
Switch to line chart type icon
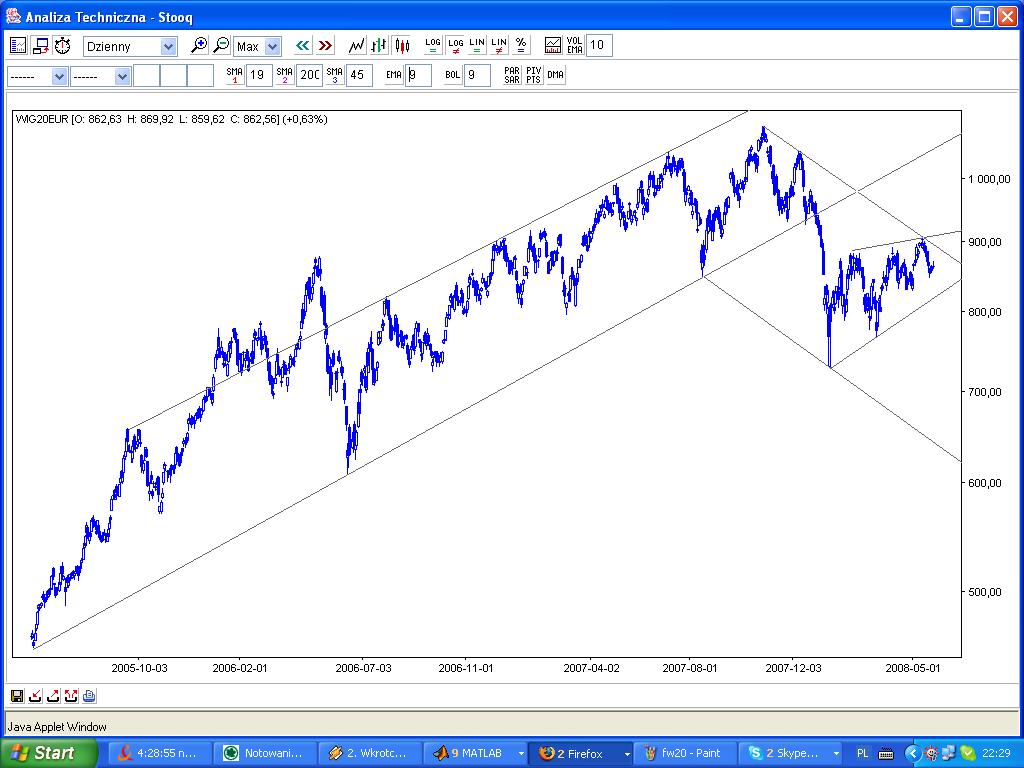click(x=357, y=46)
